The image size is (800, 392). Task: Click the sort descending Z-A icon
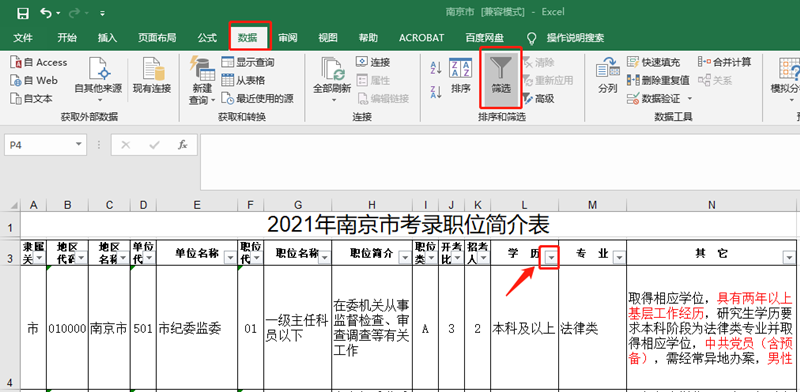pyautogui.click(x=436, y=92)
